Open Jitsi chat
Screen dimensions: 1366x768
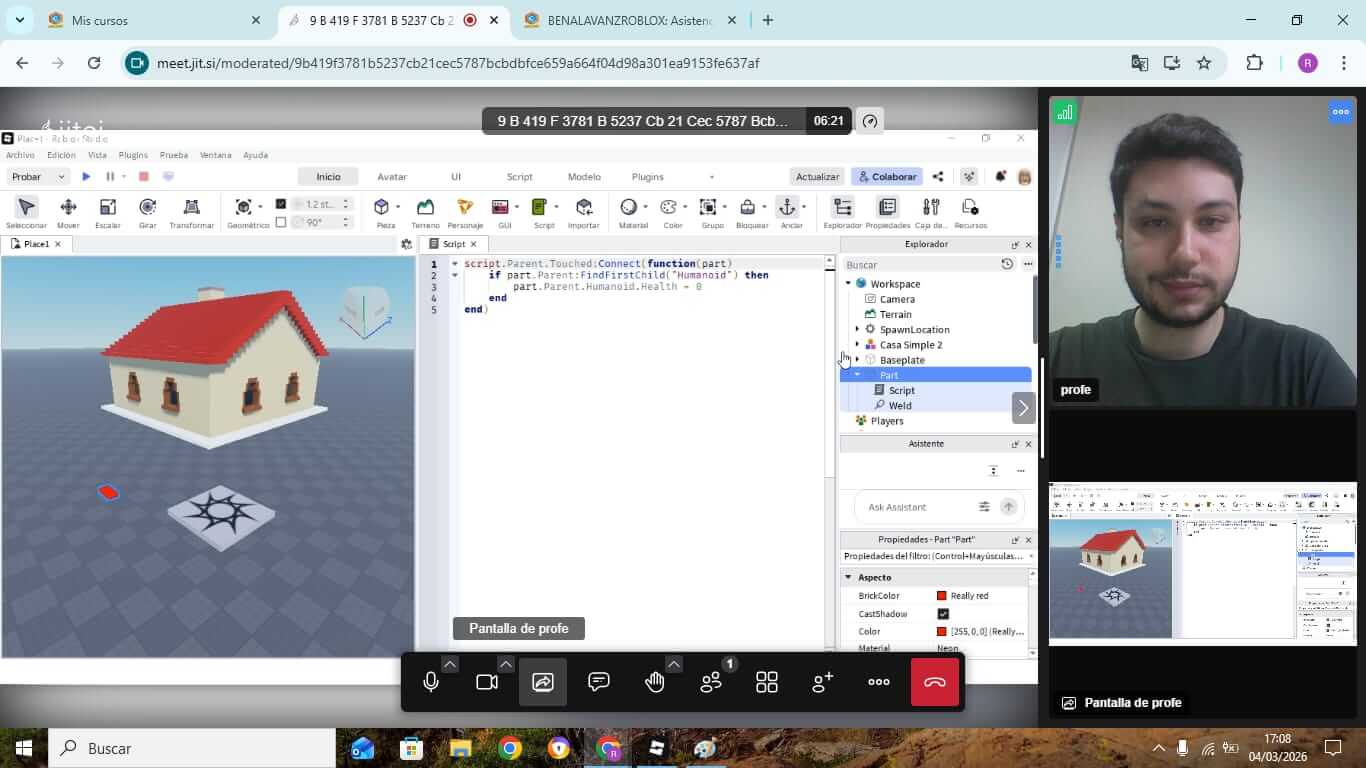(599, 682)
